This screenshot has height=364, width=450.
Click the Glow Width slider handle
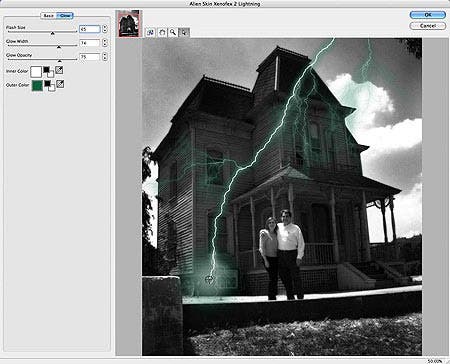[x=59, y=47]
